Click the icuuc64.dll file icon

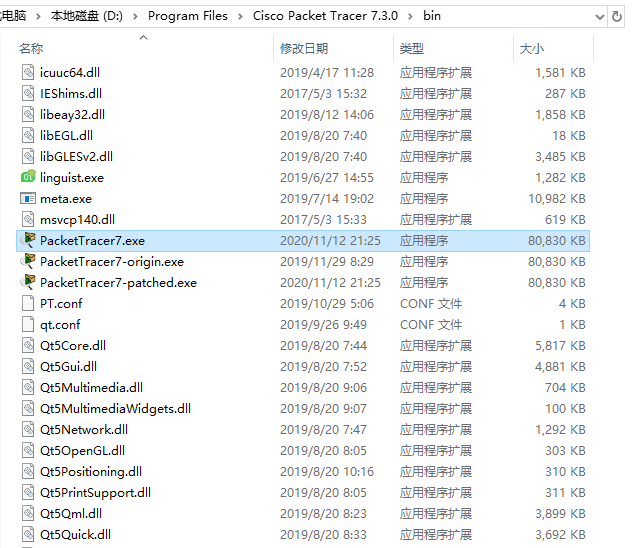click(x=28, y=73)
